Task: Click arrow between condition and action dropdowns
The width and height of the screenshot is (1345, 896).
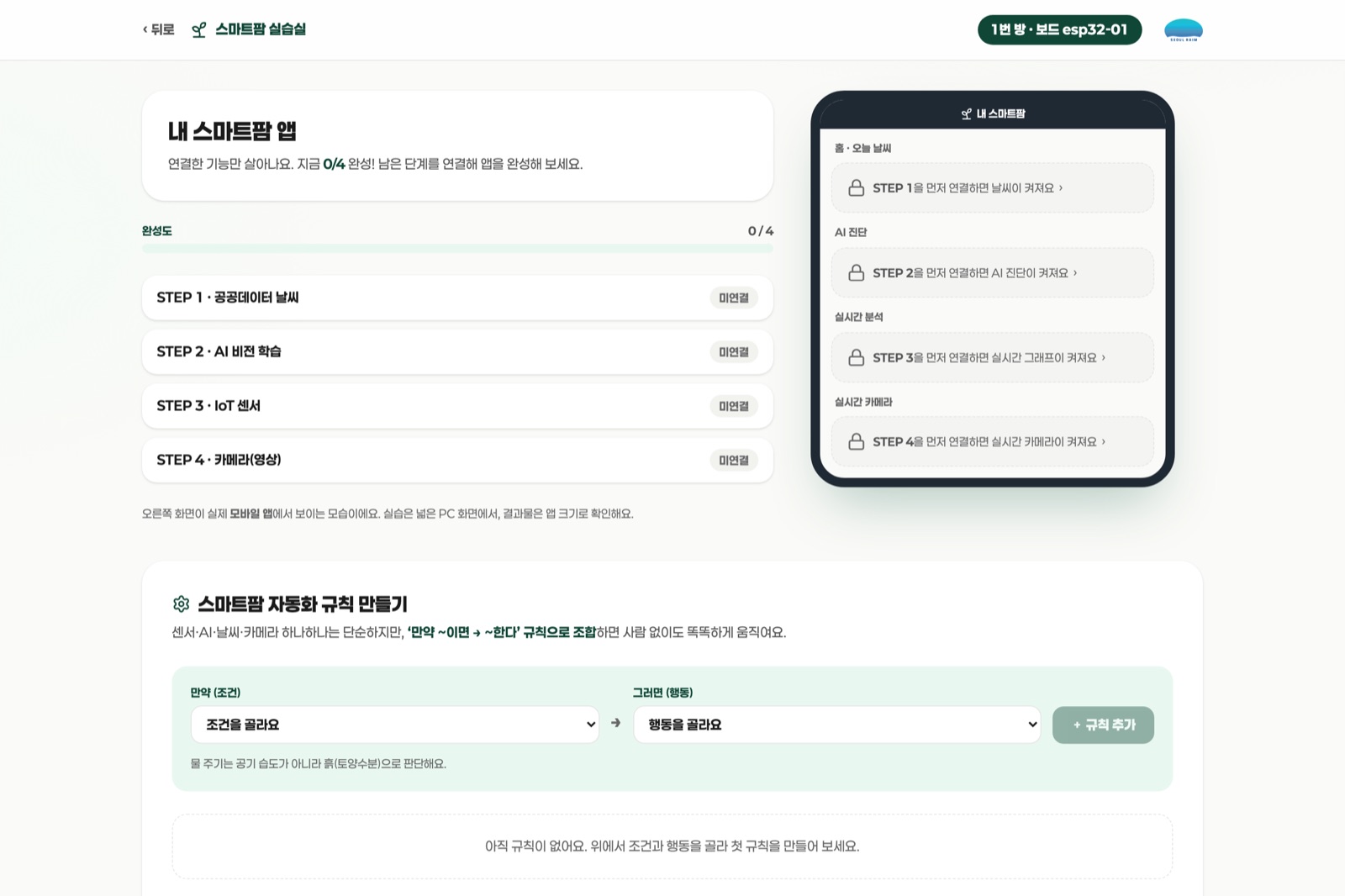Action: pyautogui.click(x=616, y=723)
